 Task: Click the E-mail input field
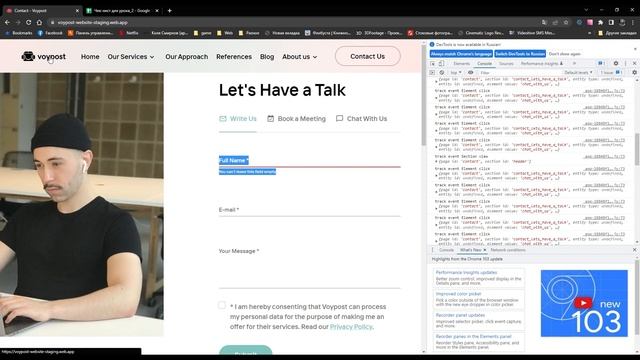[x=309, y=210]
